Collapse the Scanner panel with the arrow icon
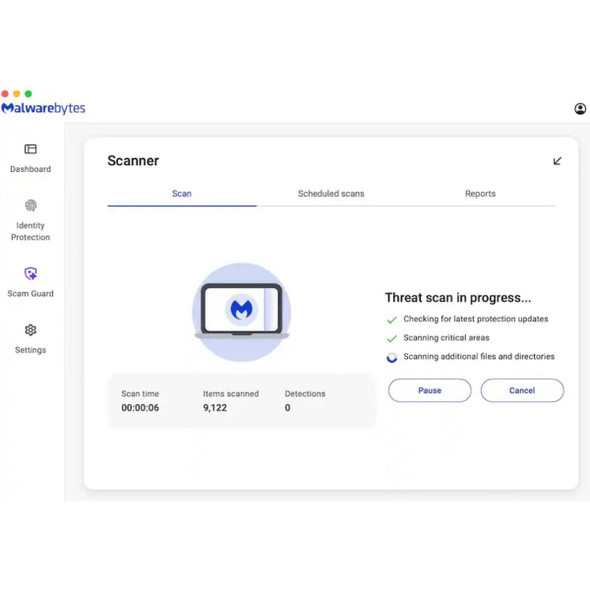This screenshot has height=590, width=590. (557, 161)
